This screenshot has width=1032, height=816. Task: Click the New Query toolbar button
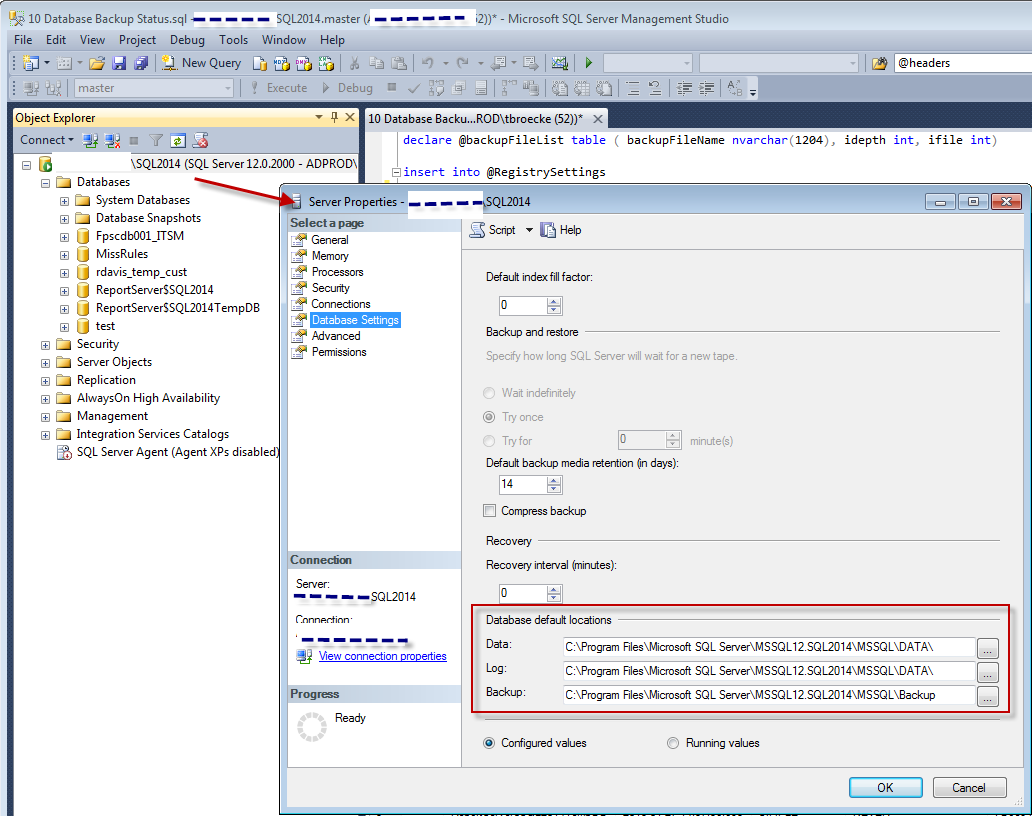point(201,63)
